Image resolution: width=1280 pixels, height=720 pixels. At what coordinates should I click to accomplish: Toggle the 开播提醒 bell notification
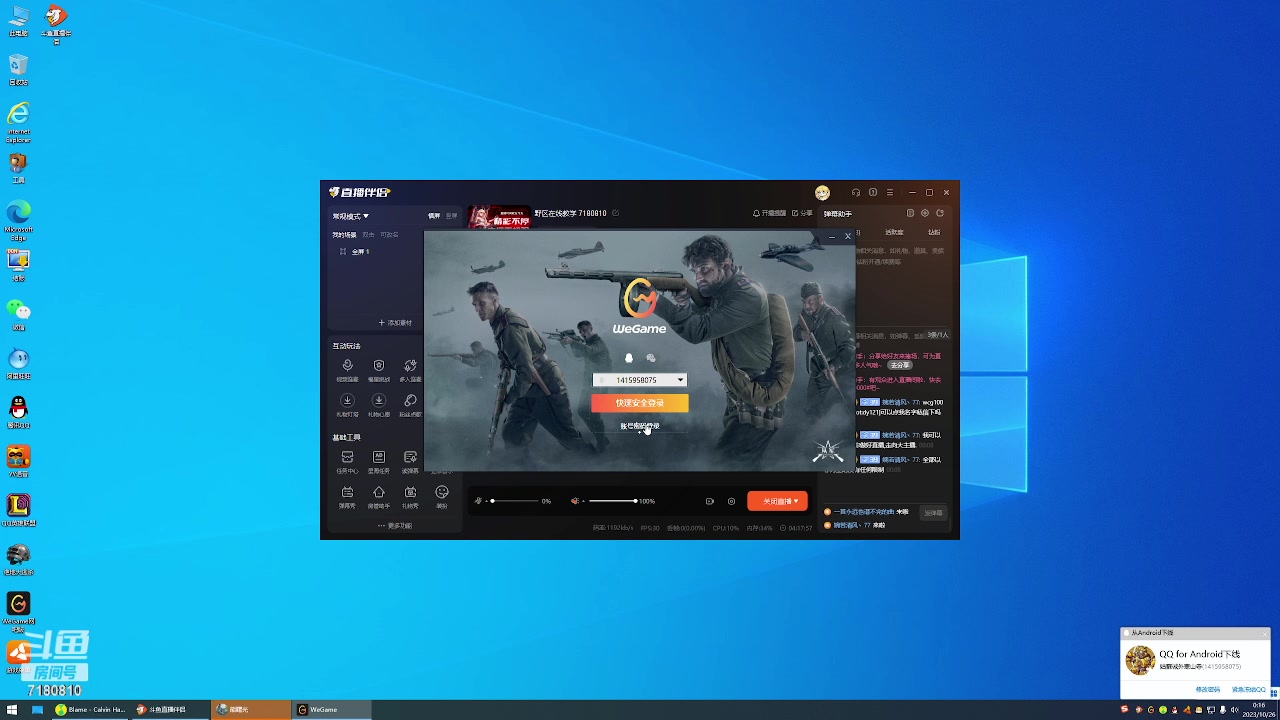click(769, 213)
